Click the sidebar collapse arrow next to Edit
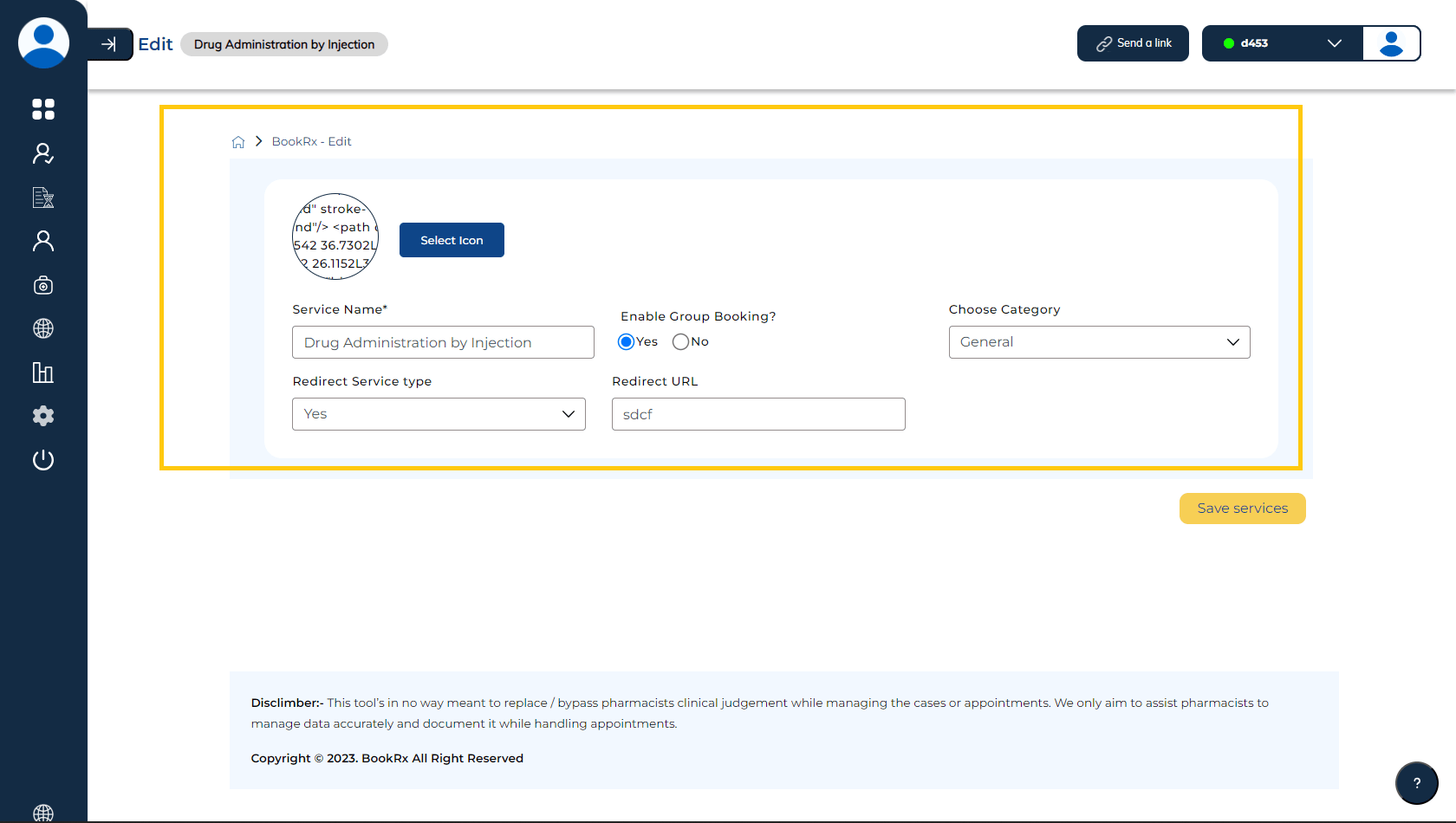The image size is (1456, 823). [x=110, y=42]
